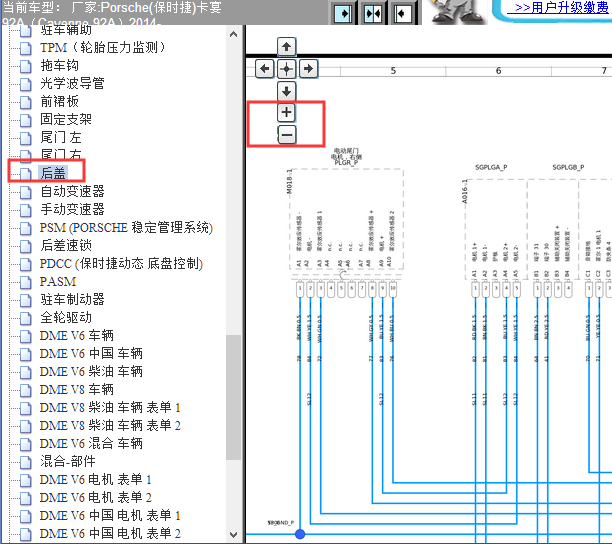Select PDCC (保时捷动态 底盘控制)
This screenshot has width=612, height=544.
click(x=121, y=263)
